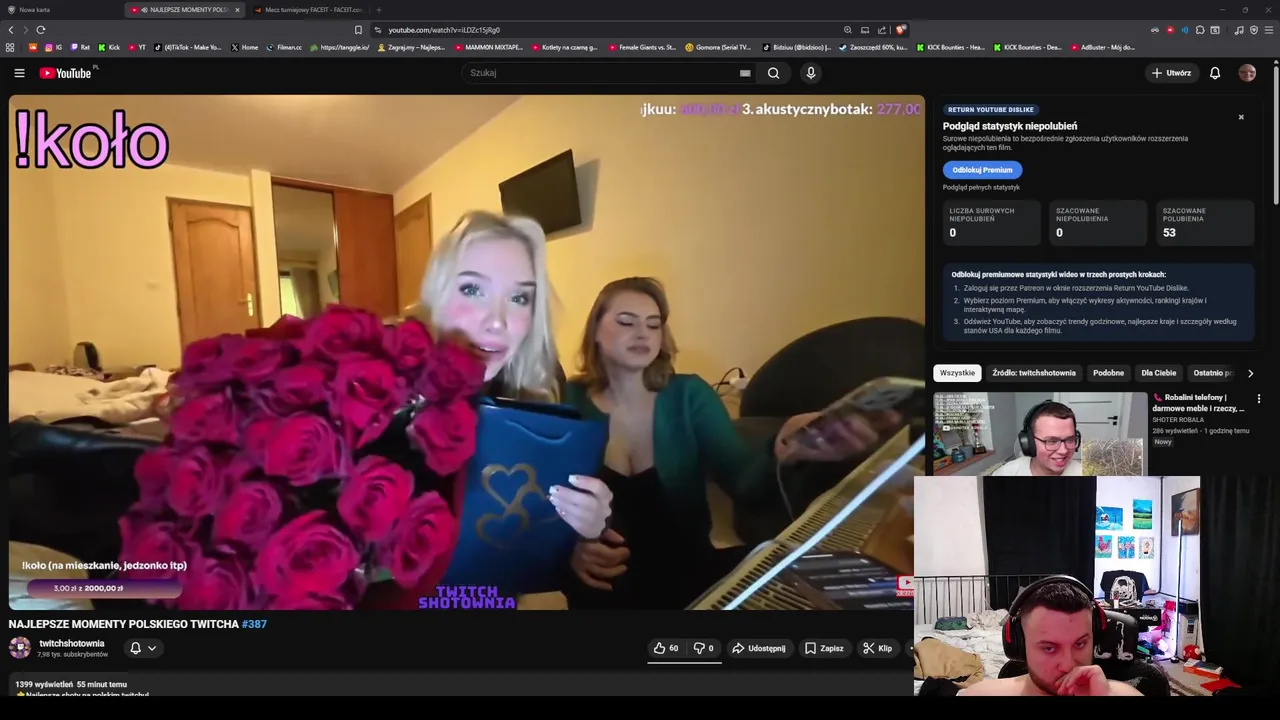
Task: Share page via address bar icon
Action: click(x=882, y=30)
